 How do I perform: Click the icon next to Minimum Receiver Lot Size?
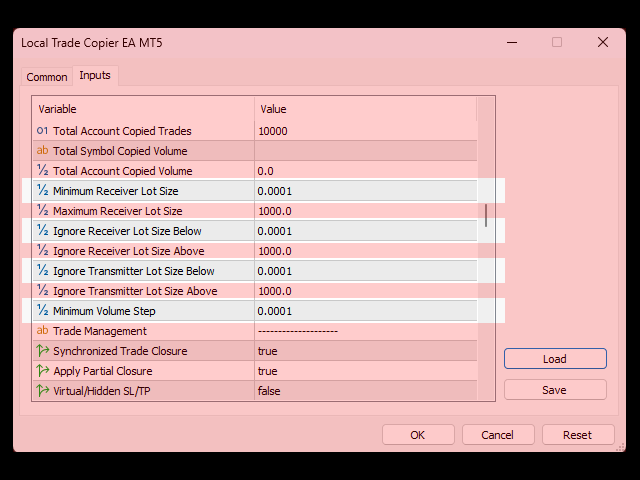[x=42, y=190]
